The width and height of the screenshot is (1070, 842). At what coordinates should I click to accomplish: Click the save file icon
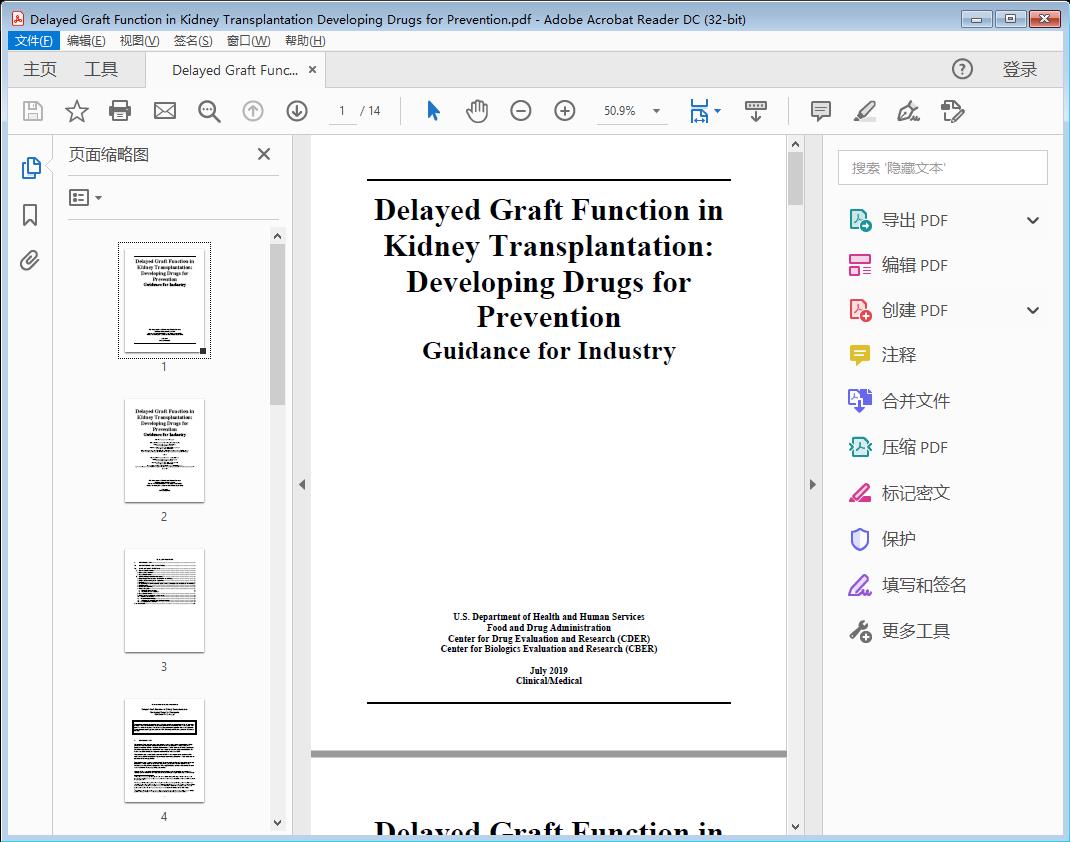point(31,111)
